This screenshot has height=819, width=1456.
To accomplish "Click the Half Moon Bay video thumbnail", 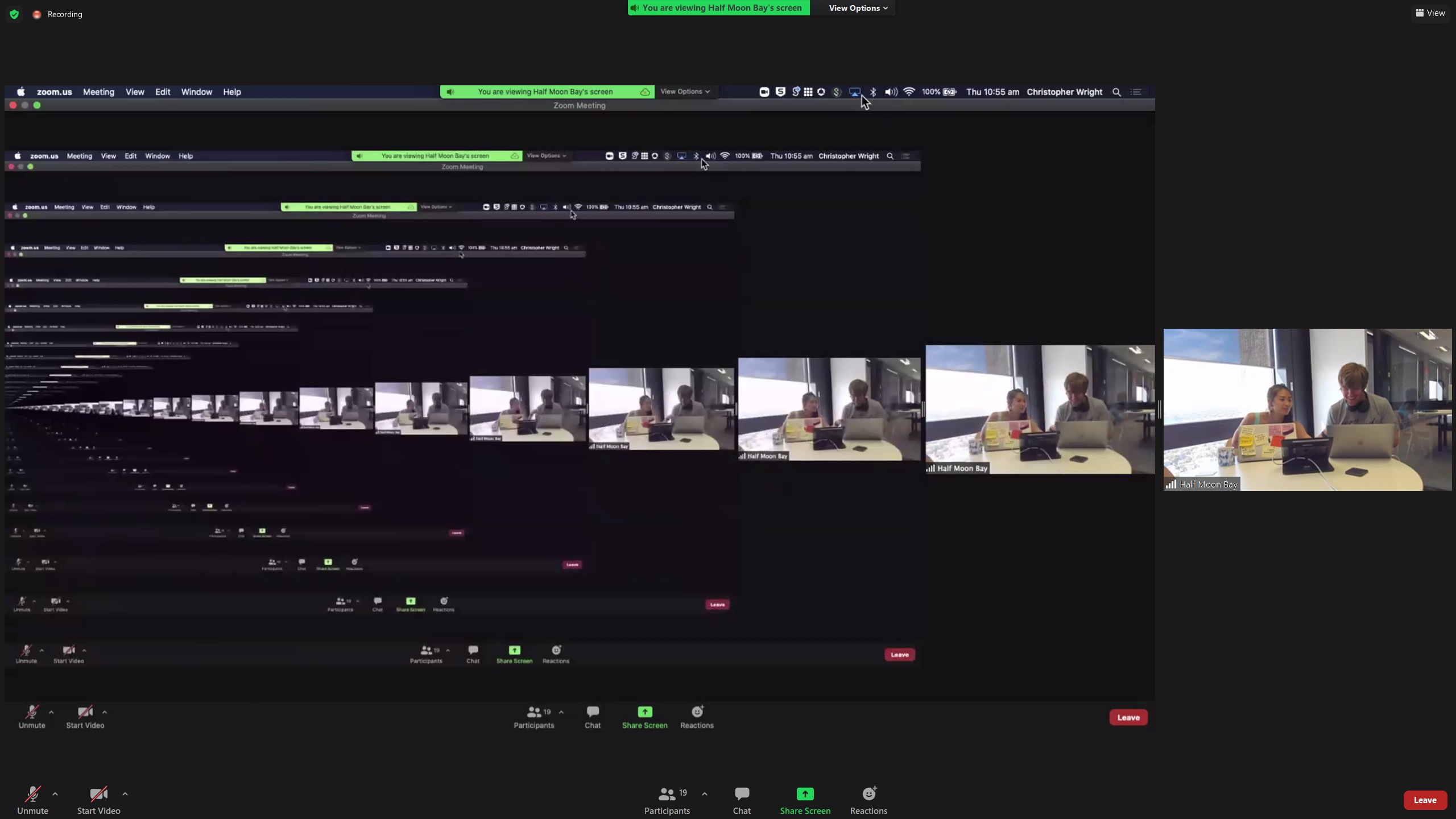I will coord(1307,409).
